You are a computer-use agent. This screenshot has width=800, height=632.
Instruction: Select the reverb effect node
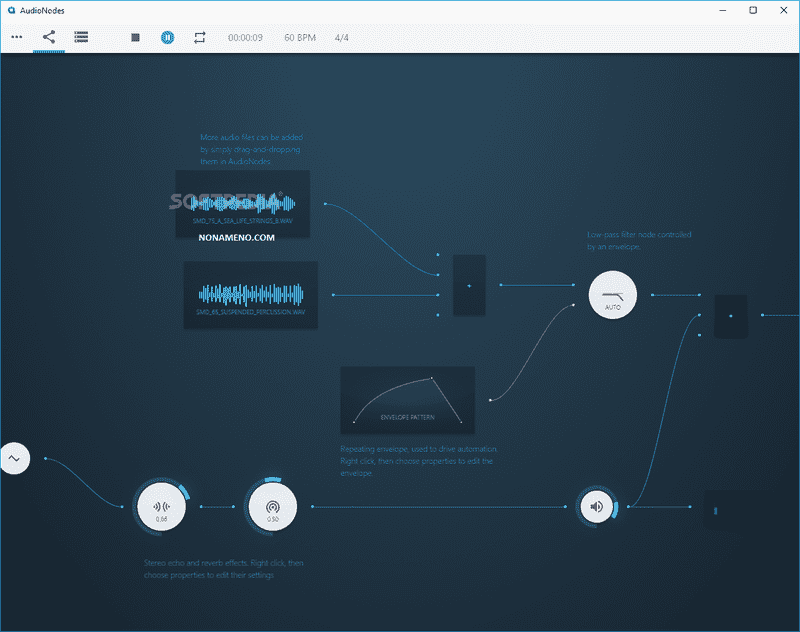coord(272,507)
